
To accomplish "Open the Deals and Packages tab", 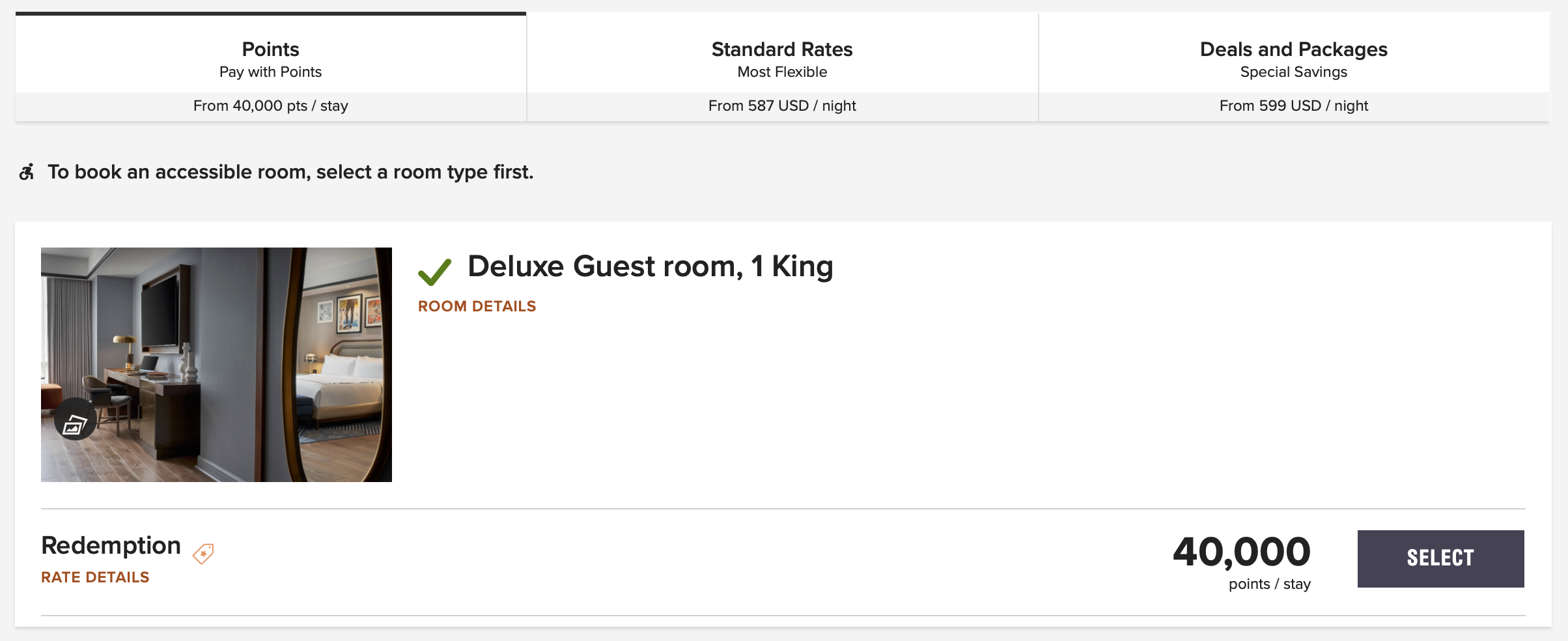I will [1294, 66].
